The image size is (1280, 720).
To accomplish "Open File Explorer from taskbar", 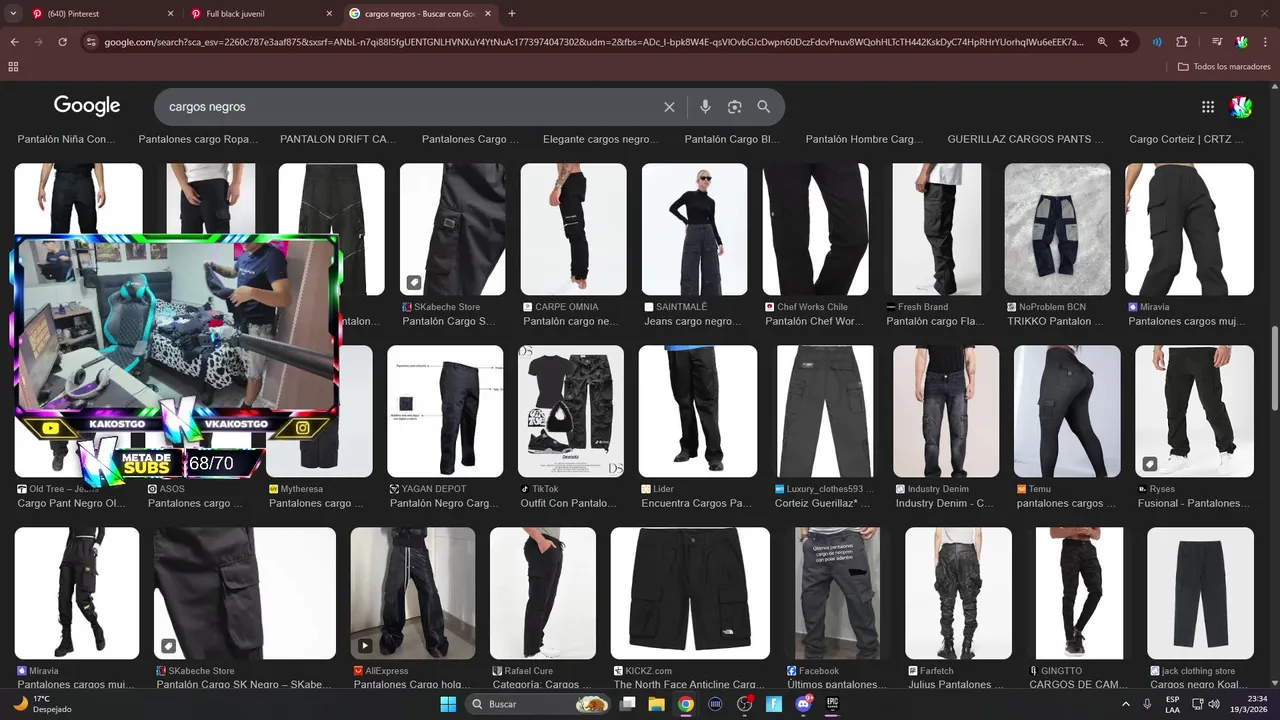I will point(656,704).
